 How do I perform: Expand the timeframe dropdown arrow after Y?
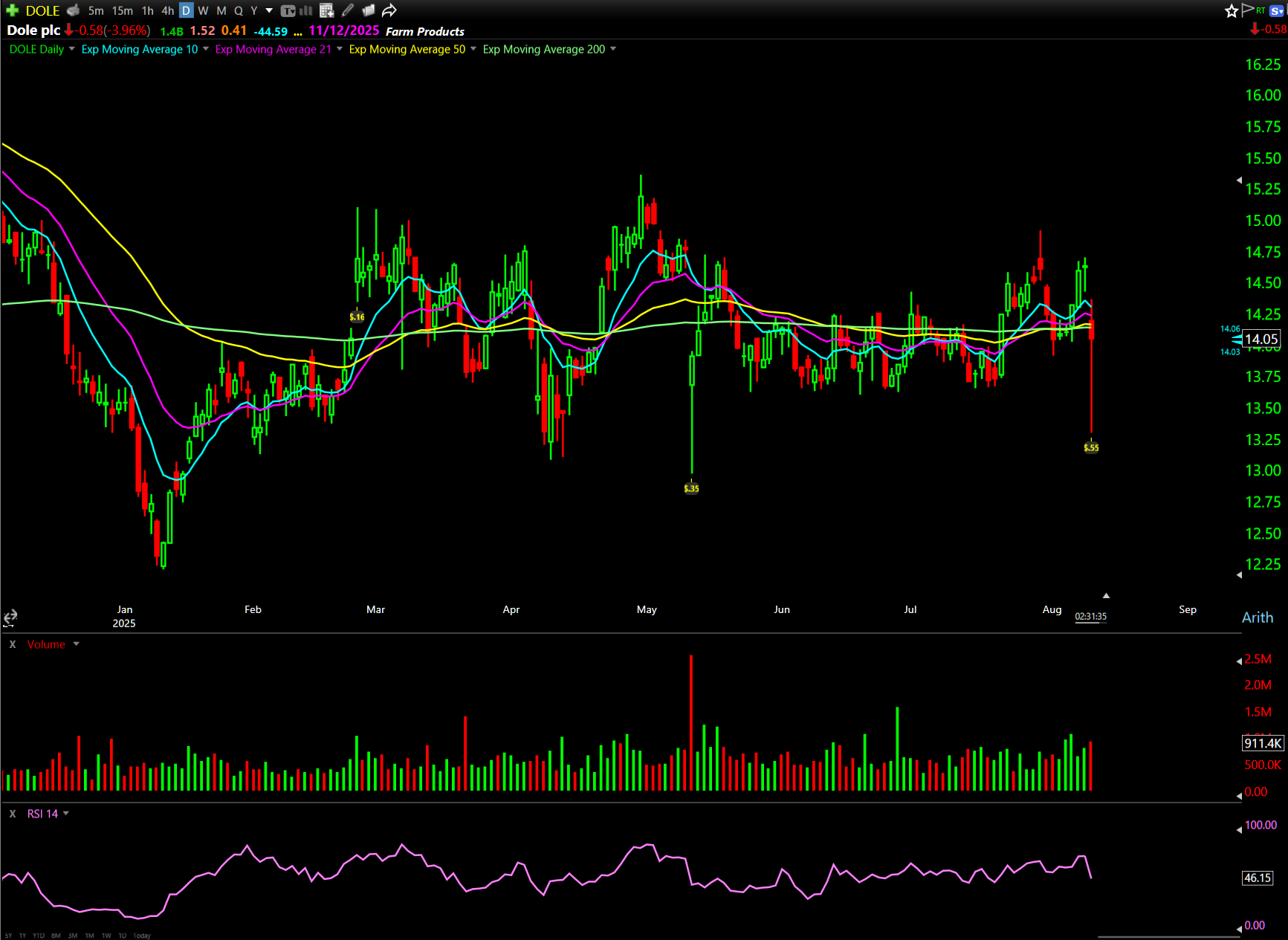pyautogui.click(x=269, y=10)
